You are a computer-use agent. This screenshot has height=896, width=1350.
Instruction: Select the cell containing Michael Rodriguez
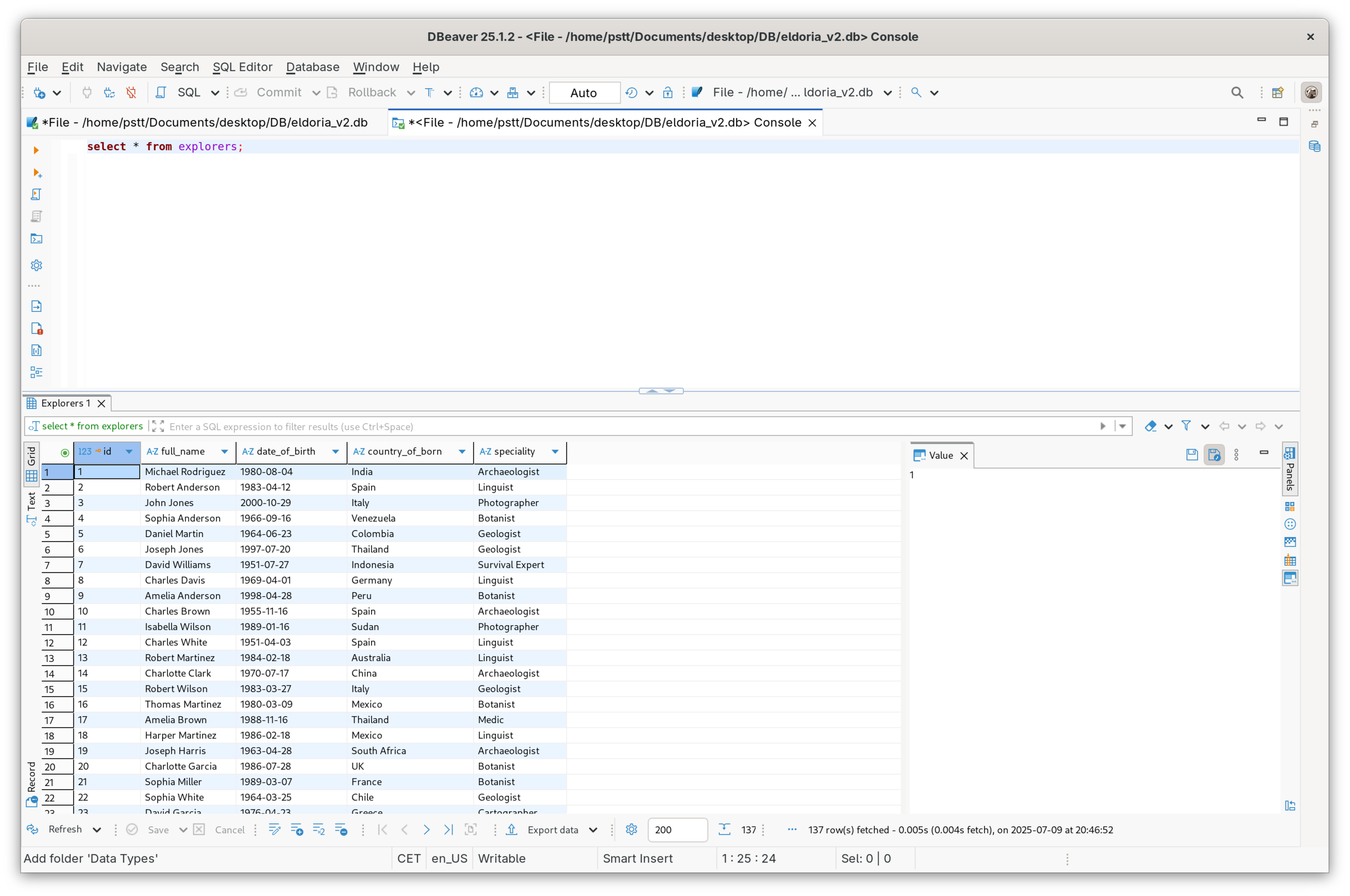[187, 471]
